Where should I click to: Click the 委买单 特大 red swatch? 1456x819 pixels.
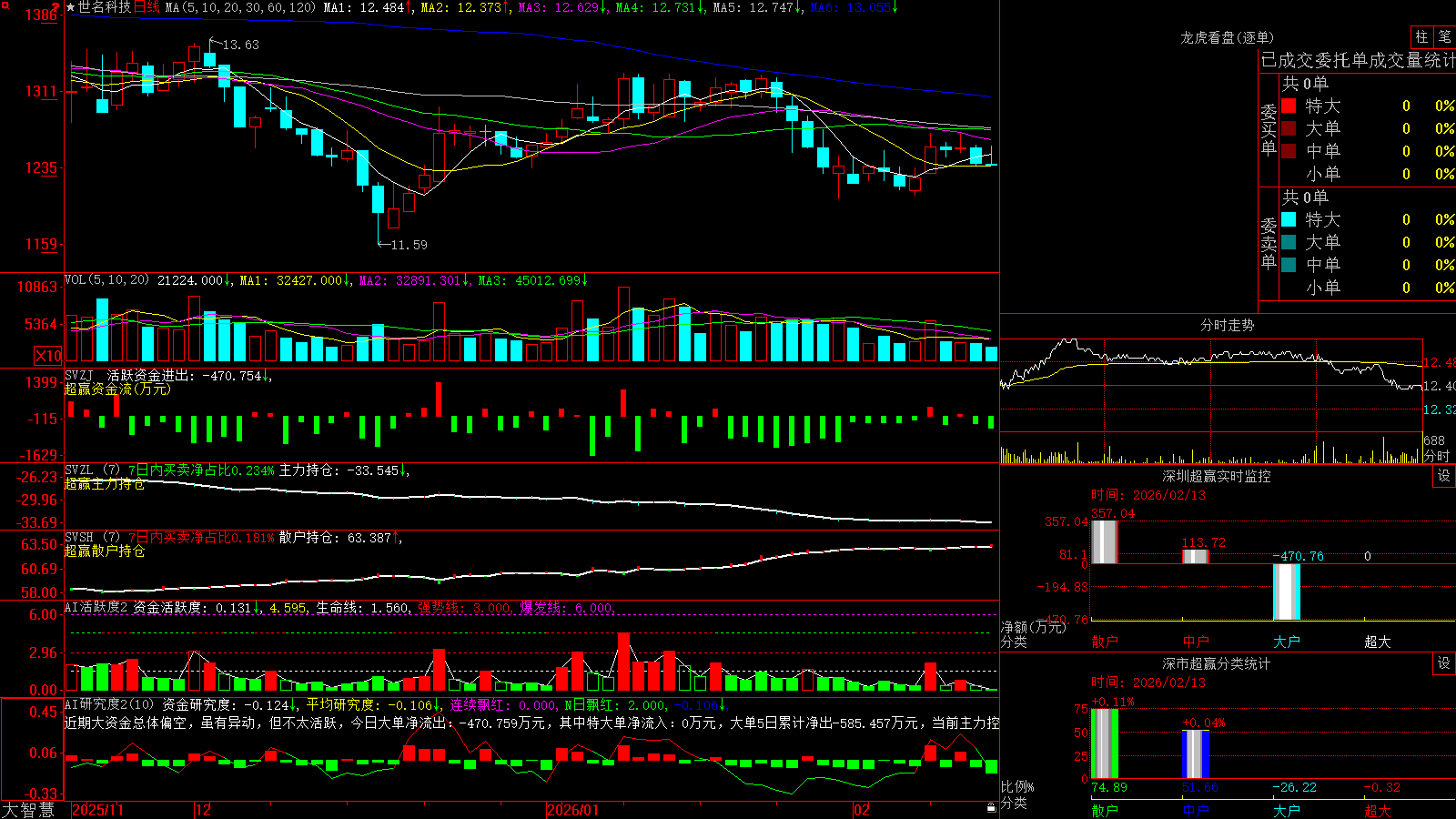tap(1289, 106)
